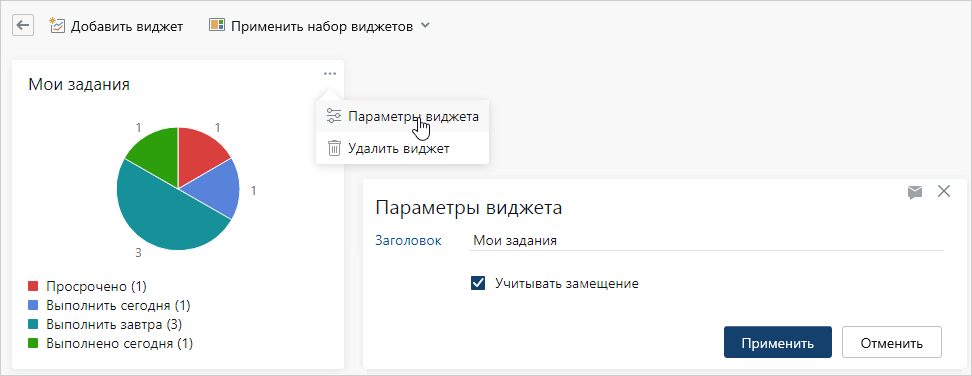This screenshot has height=376, width=972.
Task: Click the Применить button
Action: point(777,342)
